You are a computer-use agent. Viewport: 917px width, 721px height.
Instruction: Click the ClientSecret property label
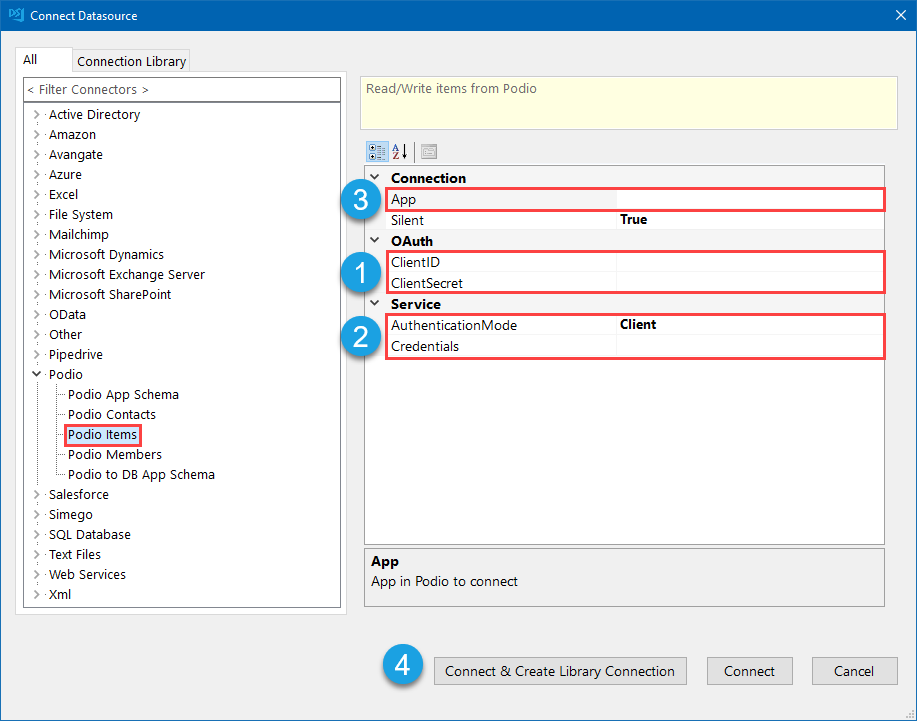[426, 284]
